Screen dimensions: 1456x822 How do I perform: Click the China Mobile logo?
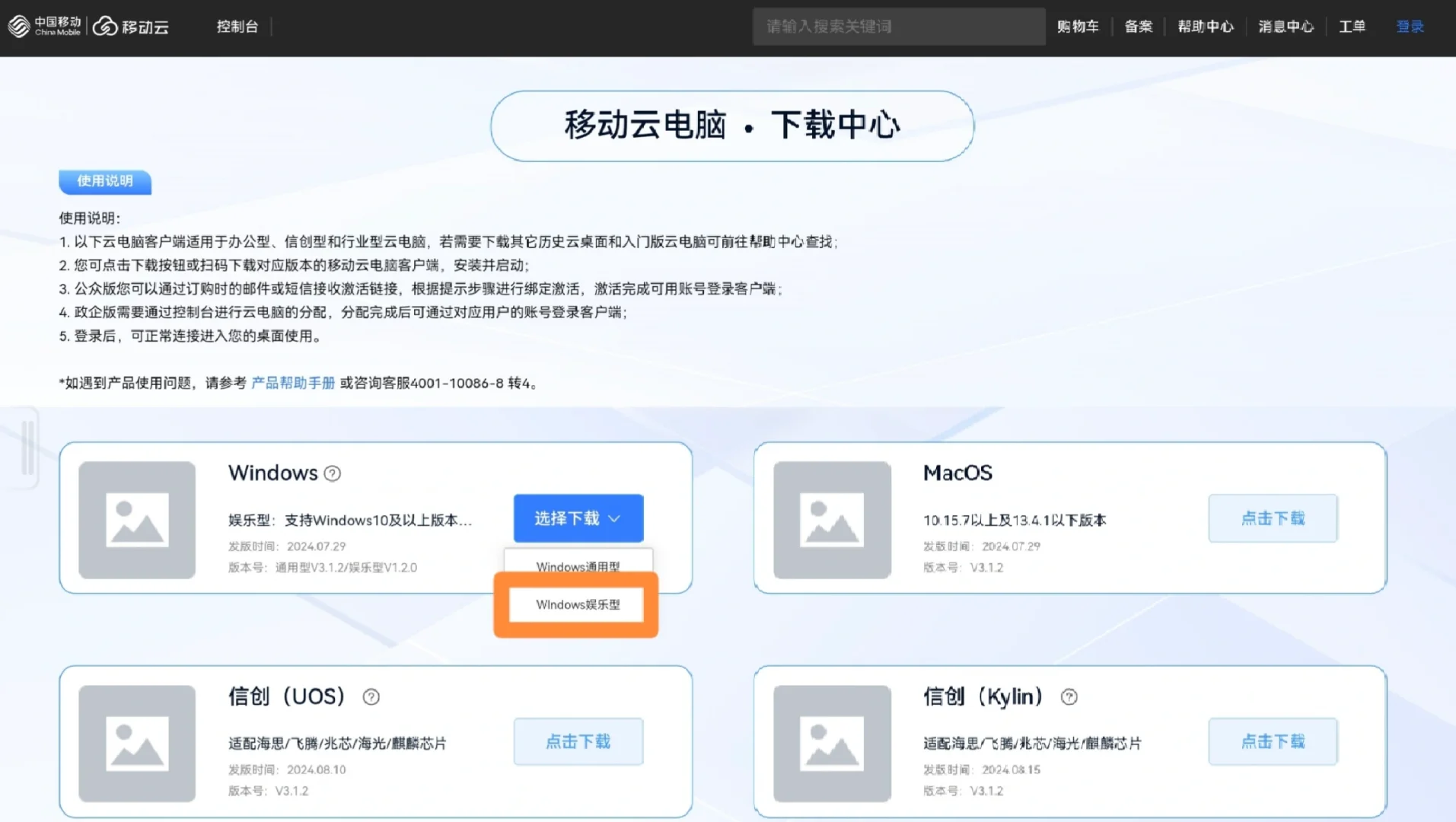[x=42, y=26]
